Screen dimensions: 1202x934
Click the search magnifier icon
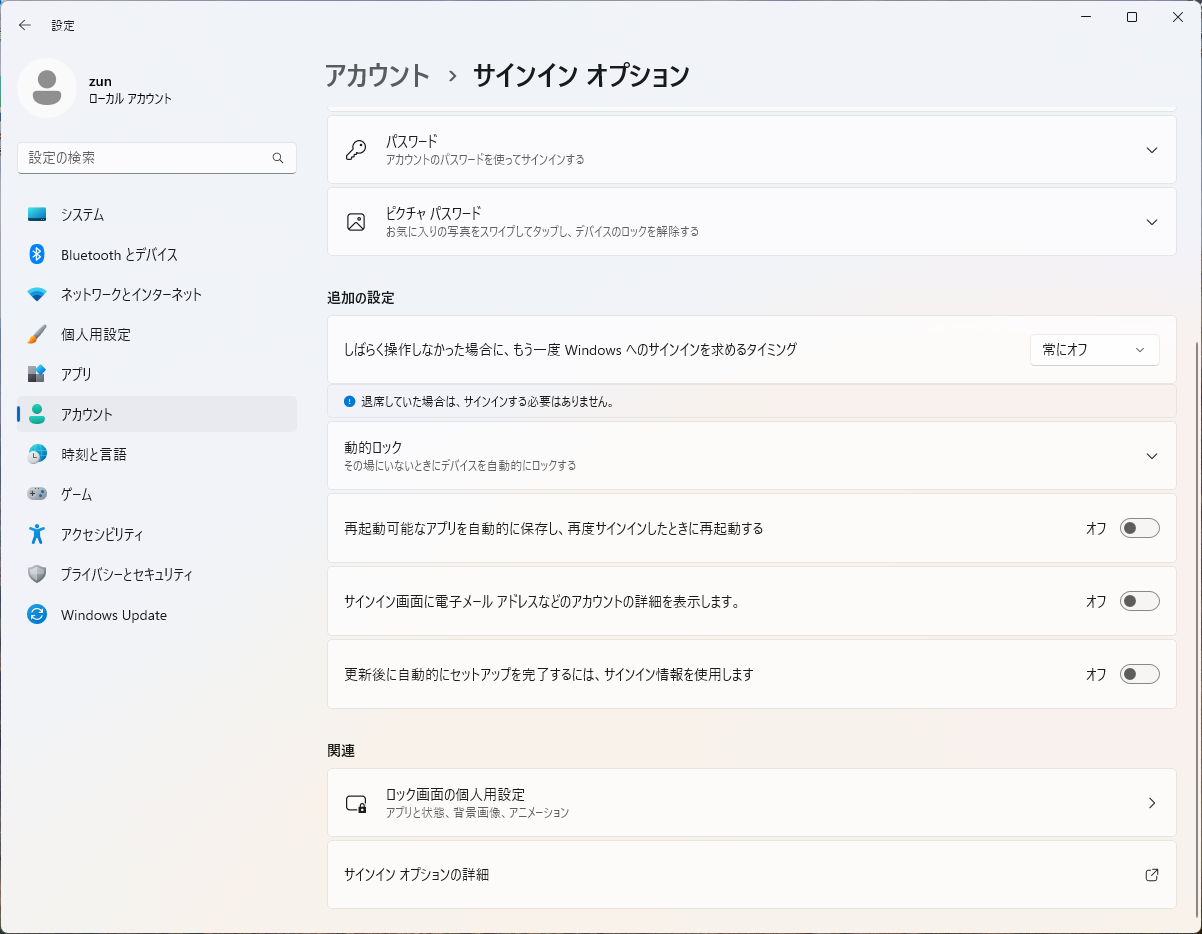(278, 158)
